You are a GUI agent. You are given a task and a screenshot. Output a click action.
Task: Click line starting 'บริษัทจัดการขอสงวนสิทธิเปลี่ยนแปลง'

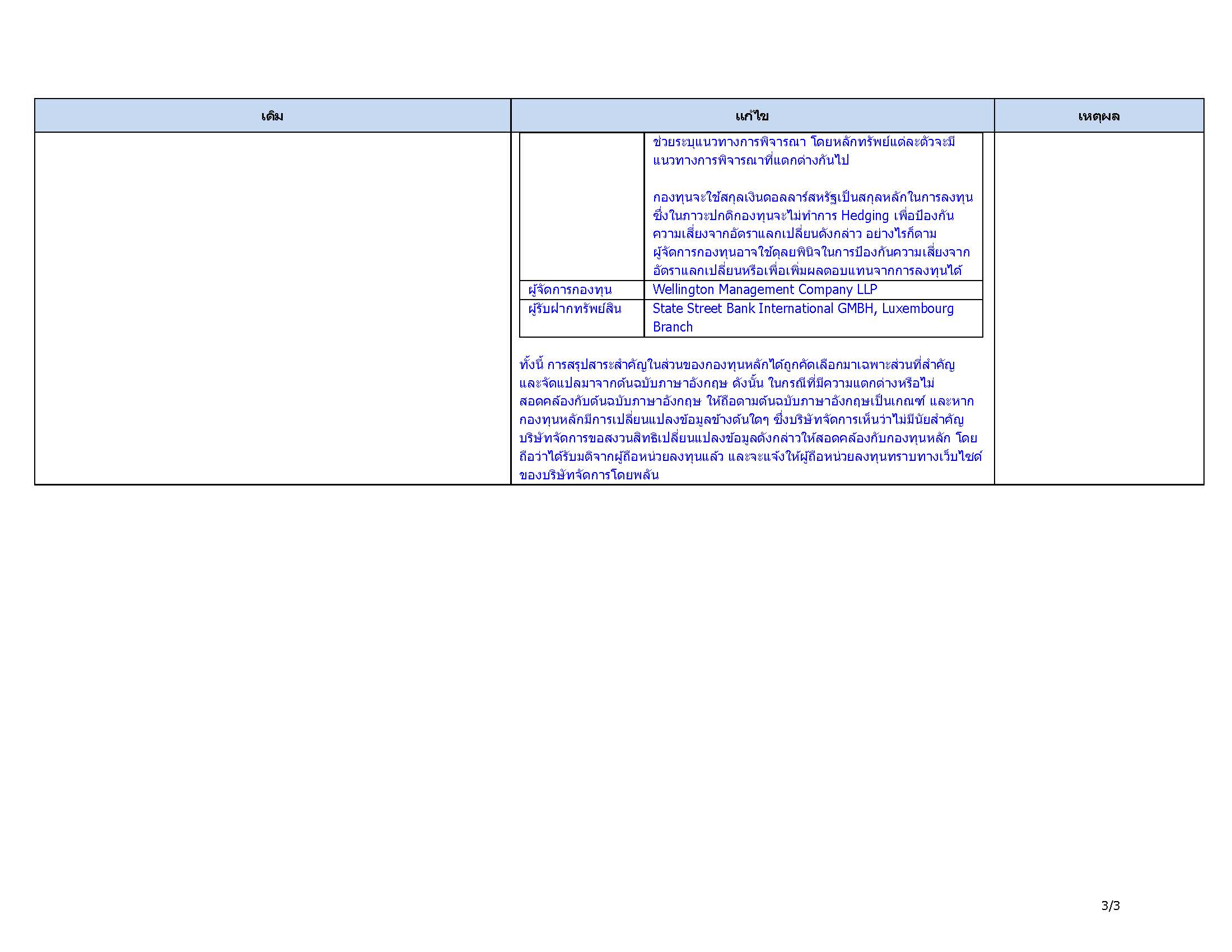coord(748,438)
